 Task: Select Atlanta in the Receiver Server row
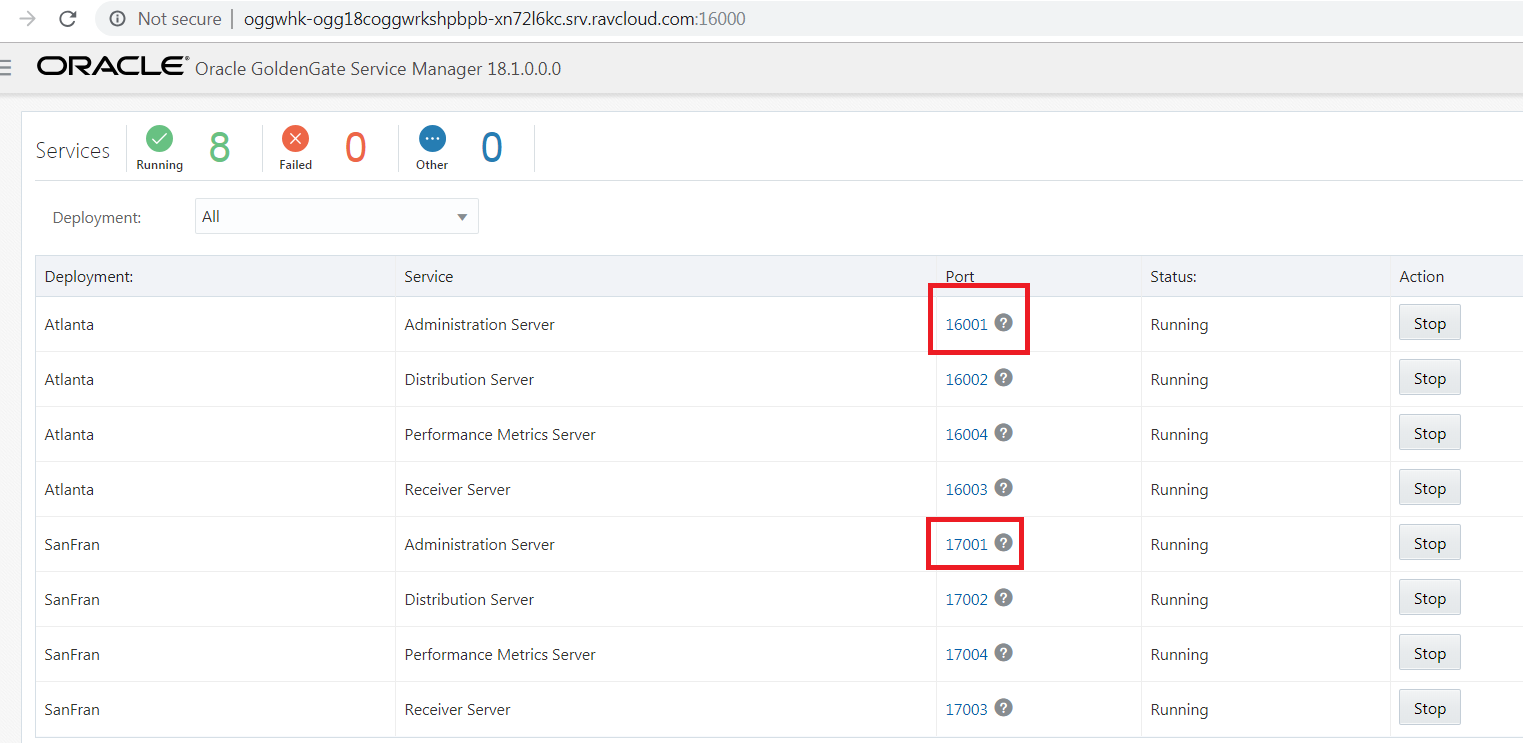pos(69,490)
